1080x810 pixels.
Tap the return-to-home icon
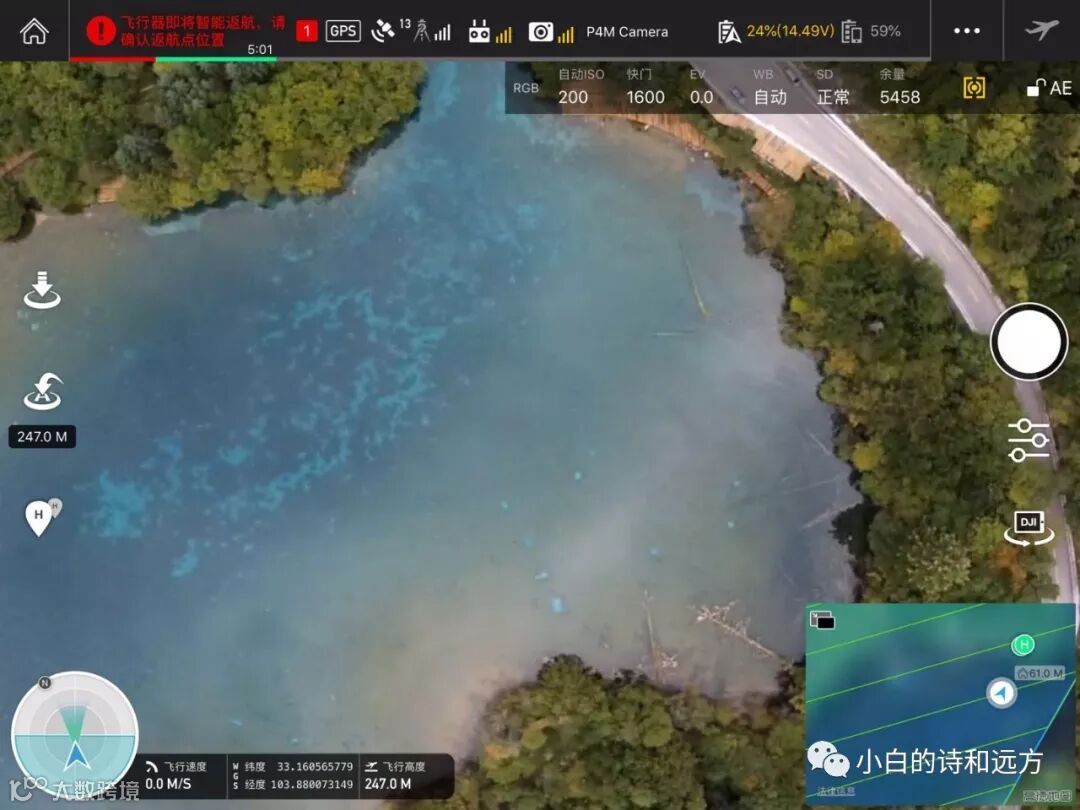click(x=43, y=392)
